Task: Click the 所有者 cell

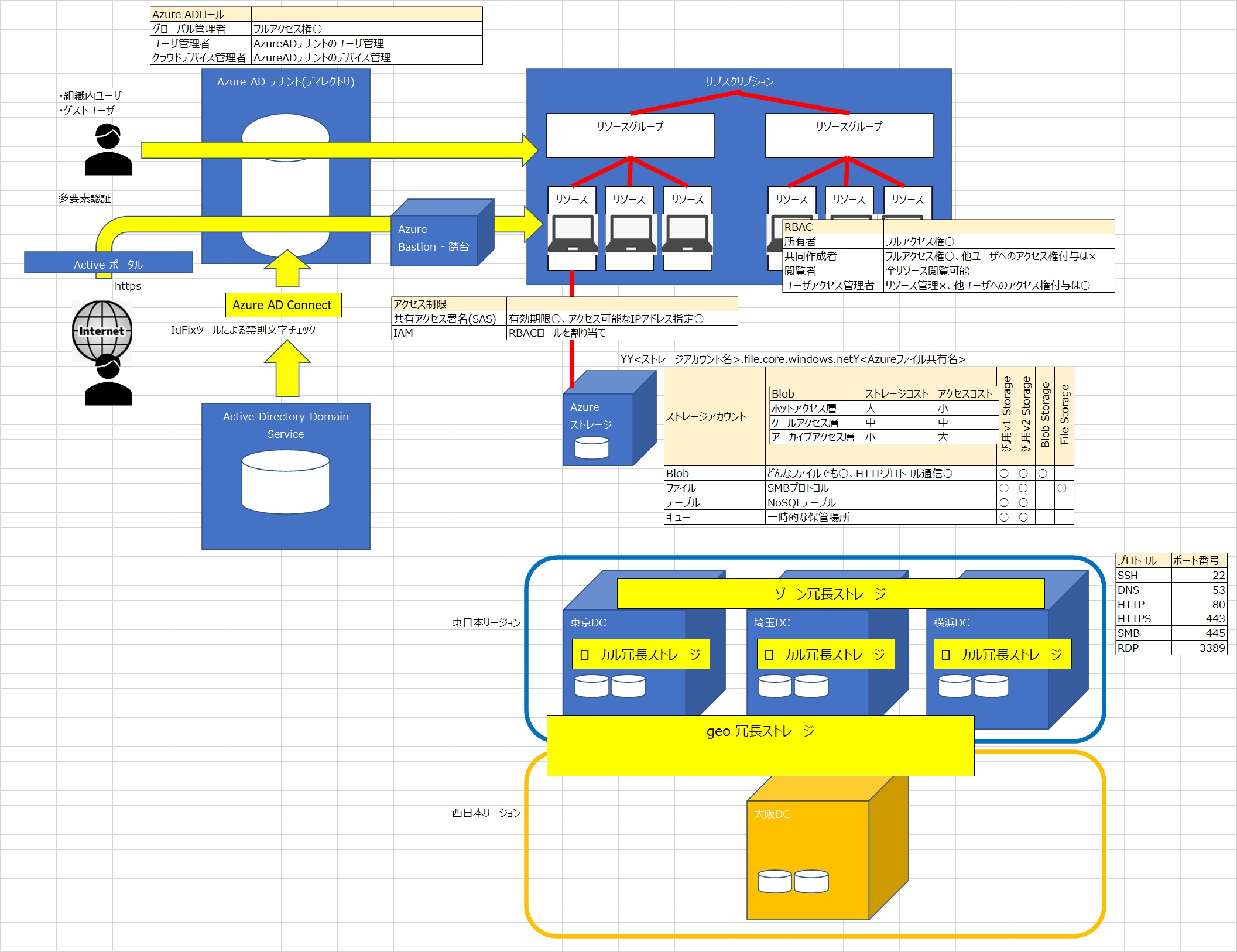Action: [x=833, y=241]
